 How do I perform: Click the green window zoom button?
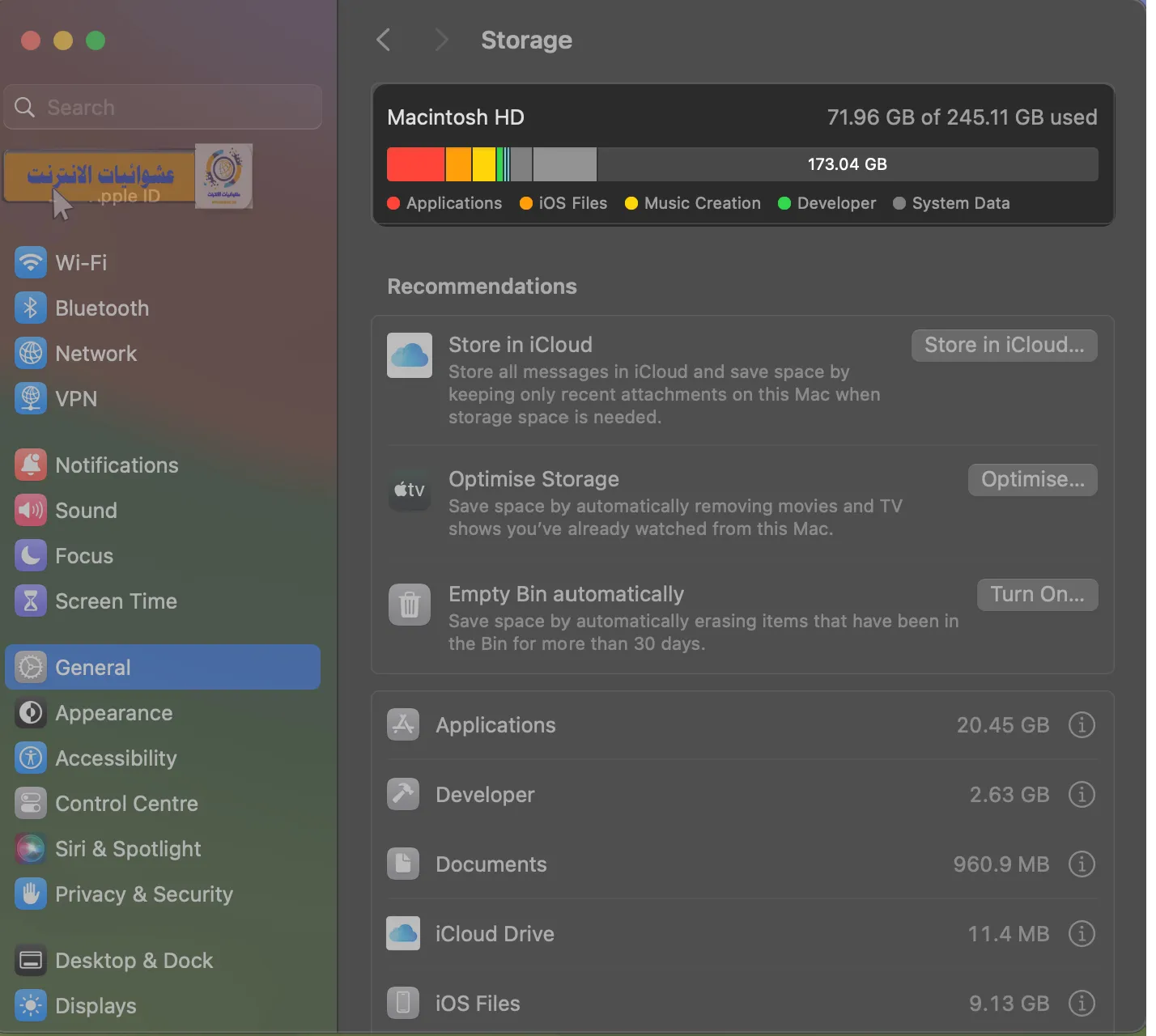pos(96,40)
